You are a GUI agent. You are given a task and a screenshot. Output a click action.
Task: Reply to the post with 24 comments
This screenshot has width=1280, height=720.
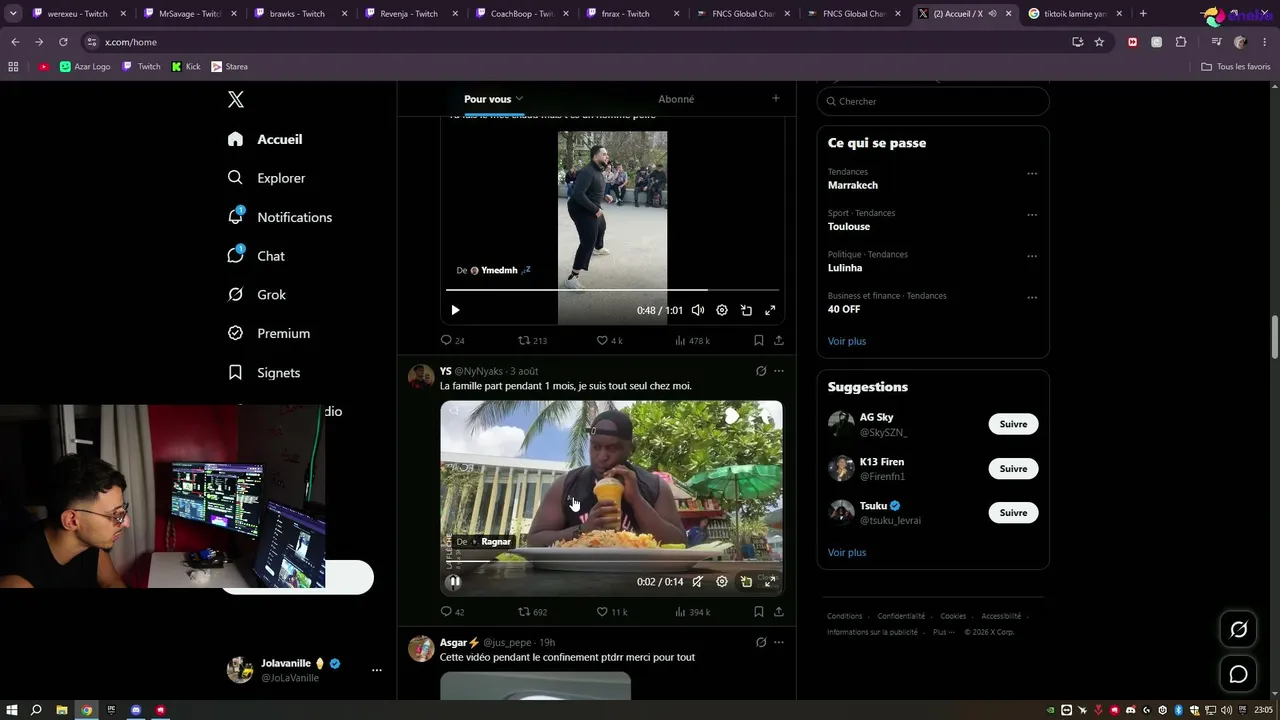453,340
